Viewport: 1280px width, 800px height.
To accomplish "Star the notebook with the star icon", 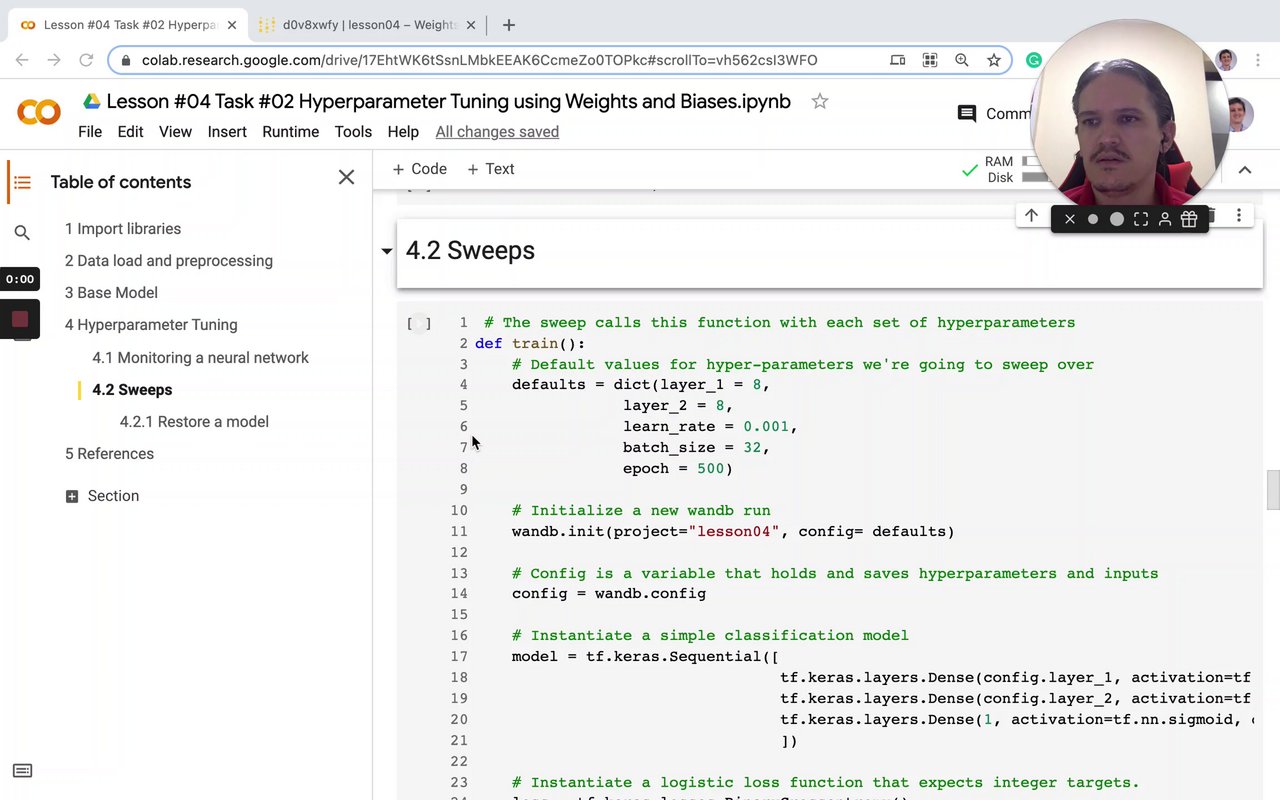I will point(819,101).
